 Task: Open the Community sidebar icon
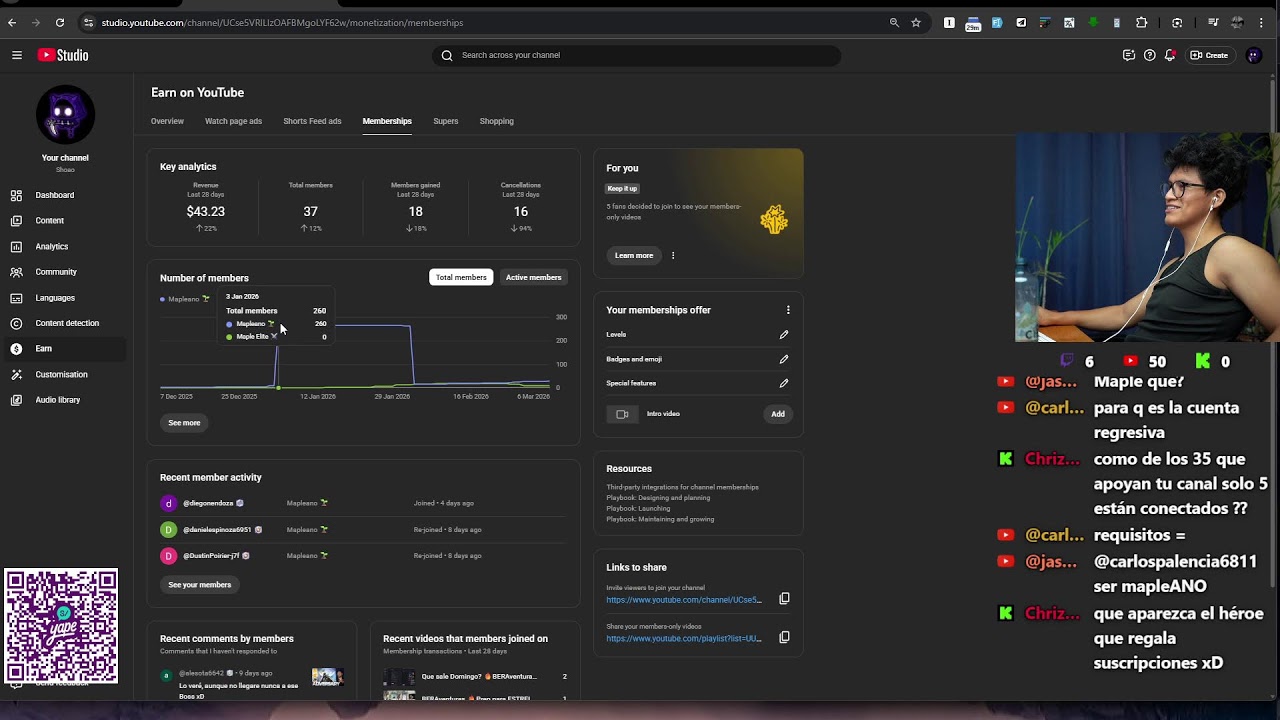[x=16, y=272]
